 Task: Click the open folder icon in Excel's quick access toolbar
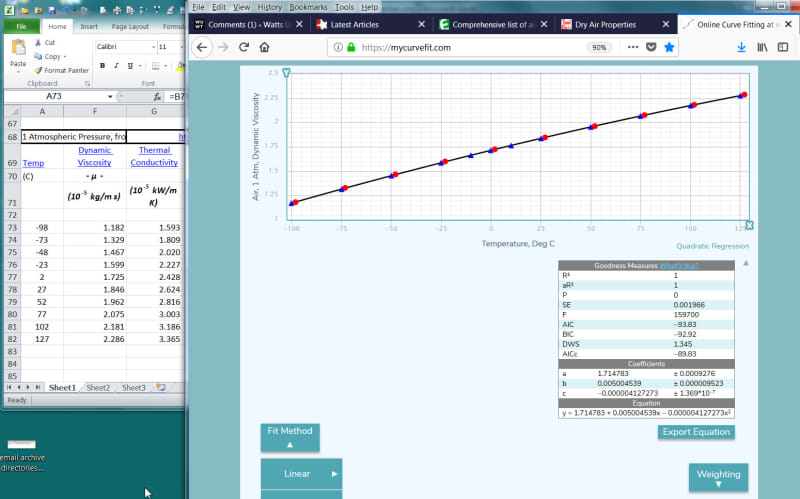click(24, 10)
